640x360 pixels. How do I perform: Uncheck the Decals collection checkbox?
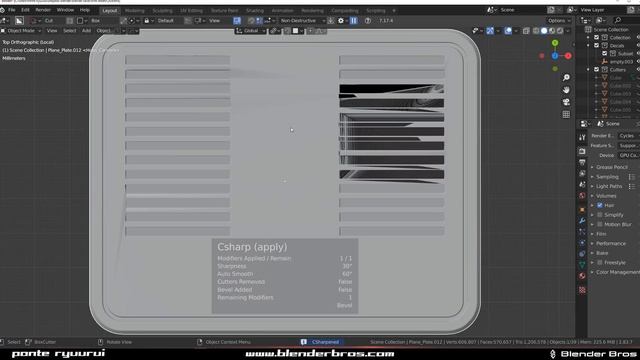(596, 45)
